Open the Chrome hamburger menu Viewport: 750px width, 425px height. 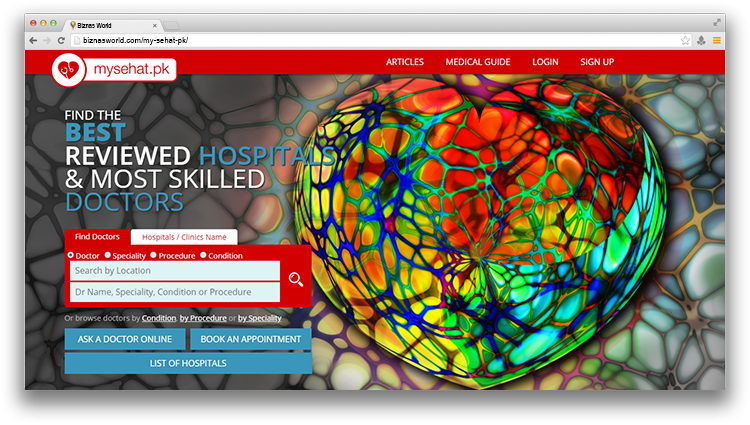(x=716, y=40)
